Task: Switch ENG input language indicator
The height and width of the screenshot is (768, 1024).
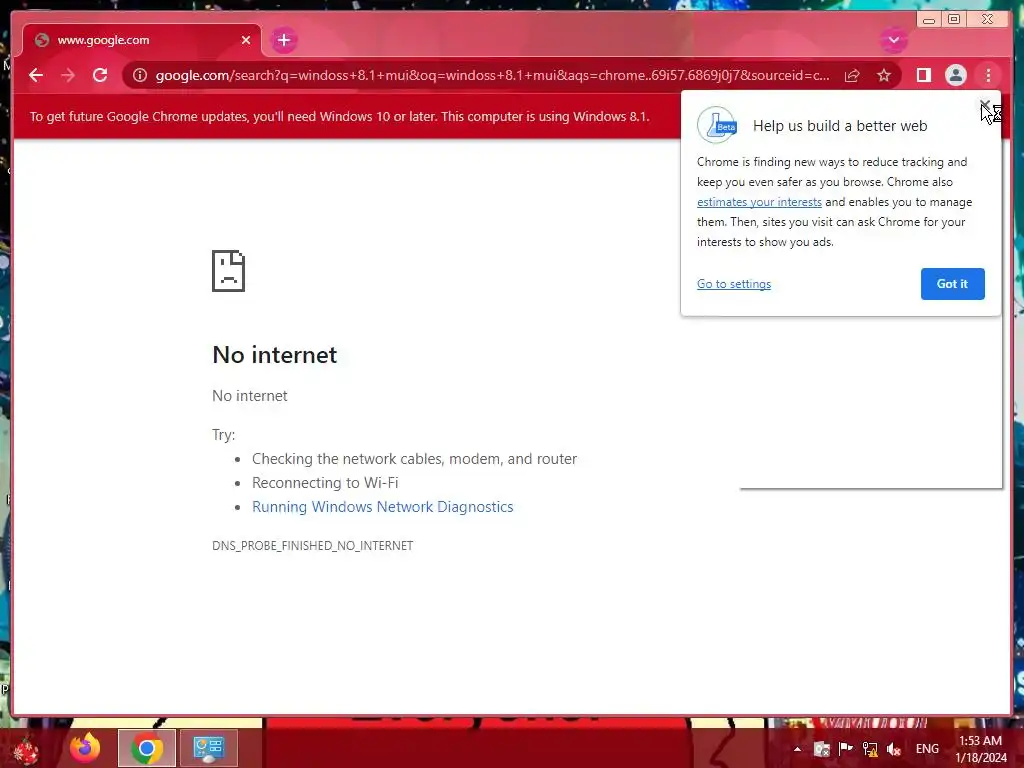Action: coord(927,749)
